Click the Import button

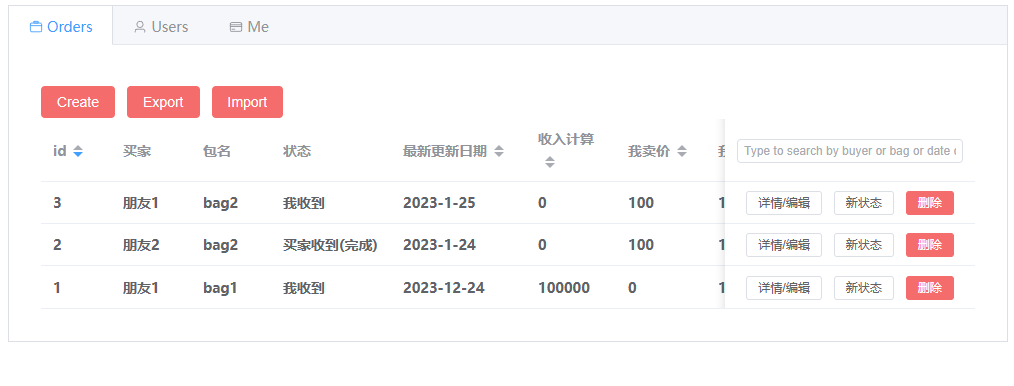pyautogui.click(x=247, y=102)
